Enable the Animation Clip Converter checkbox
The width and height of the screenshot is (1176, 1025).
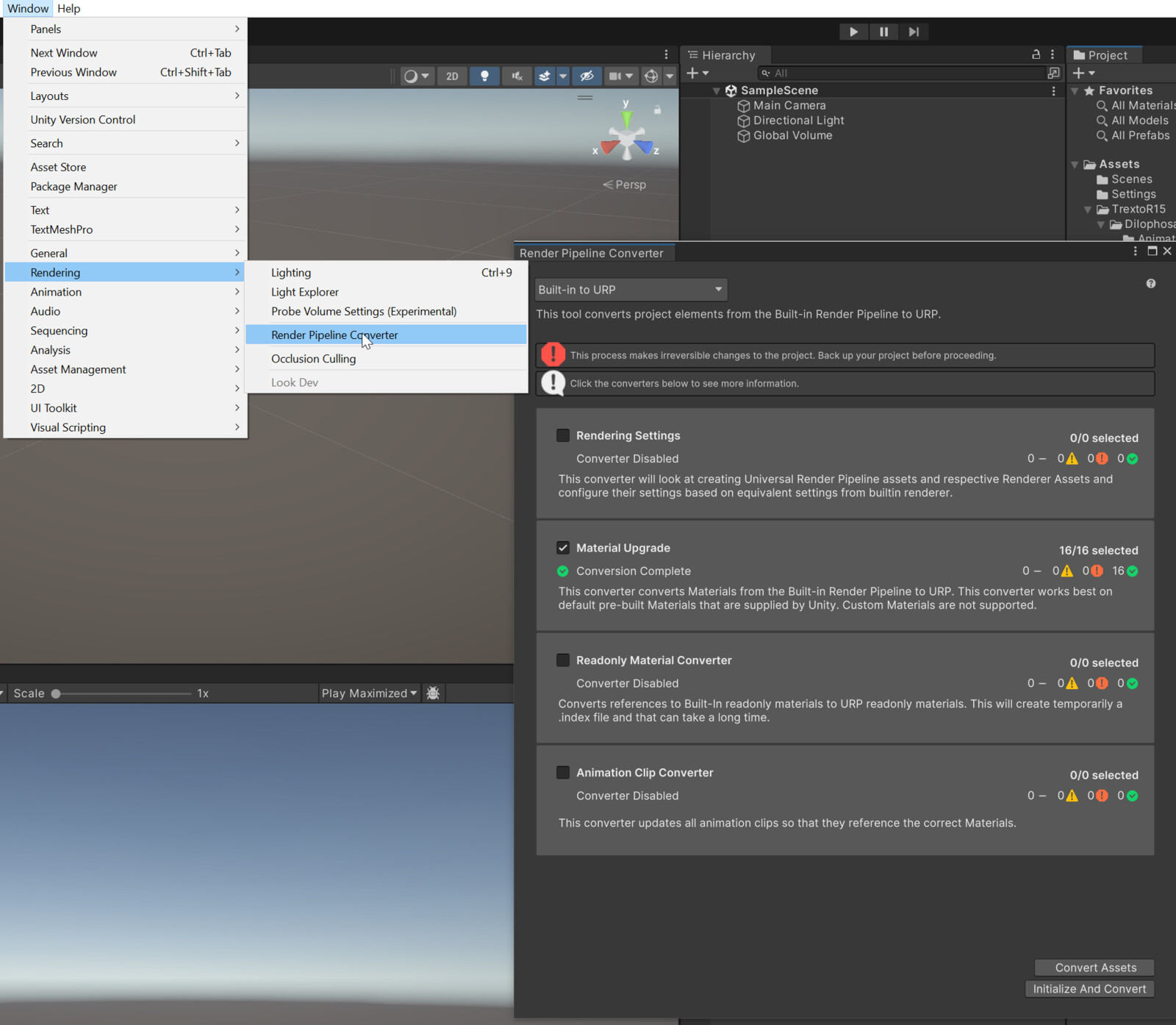tap(563, 772)
